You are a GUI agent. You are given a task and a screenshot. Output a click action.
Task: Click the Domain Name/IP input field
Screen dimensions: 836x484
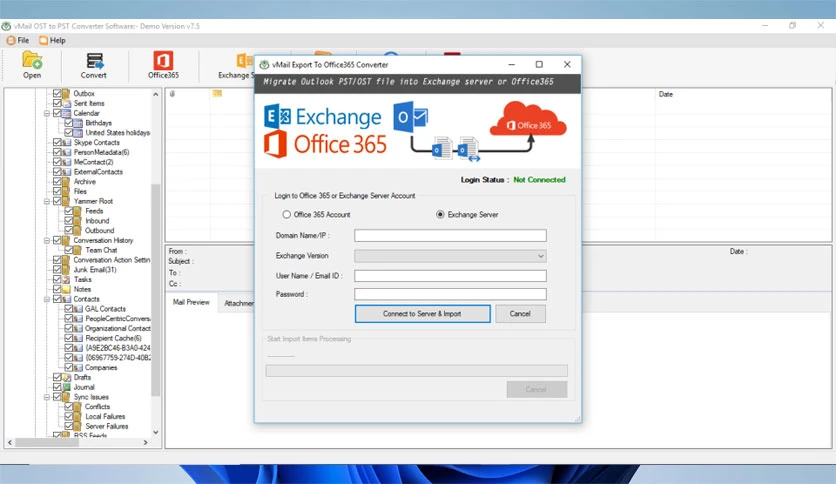(450, 235)
